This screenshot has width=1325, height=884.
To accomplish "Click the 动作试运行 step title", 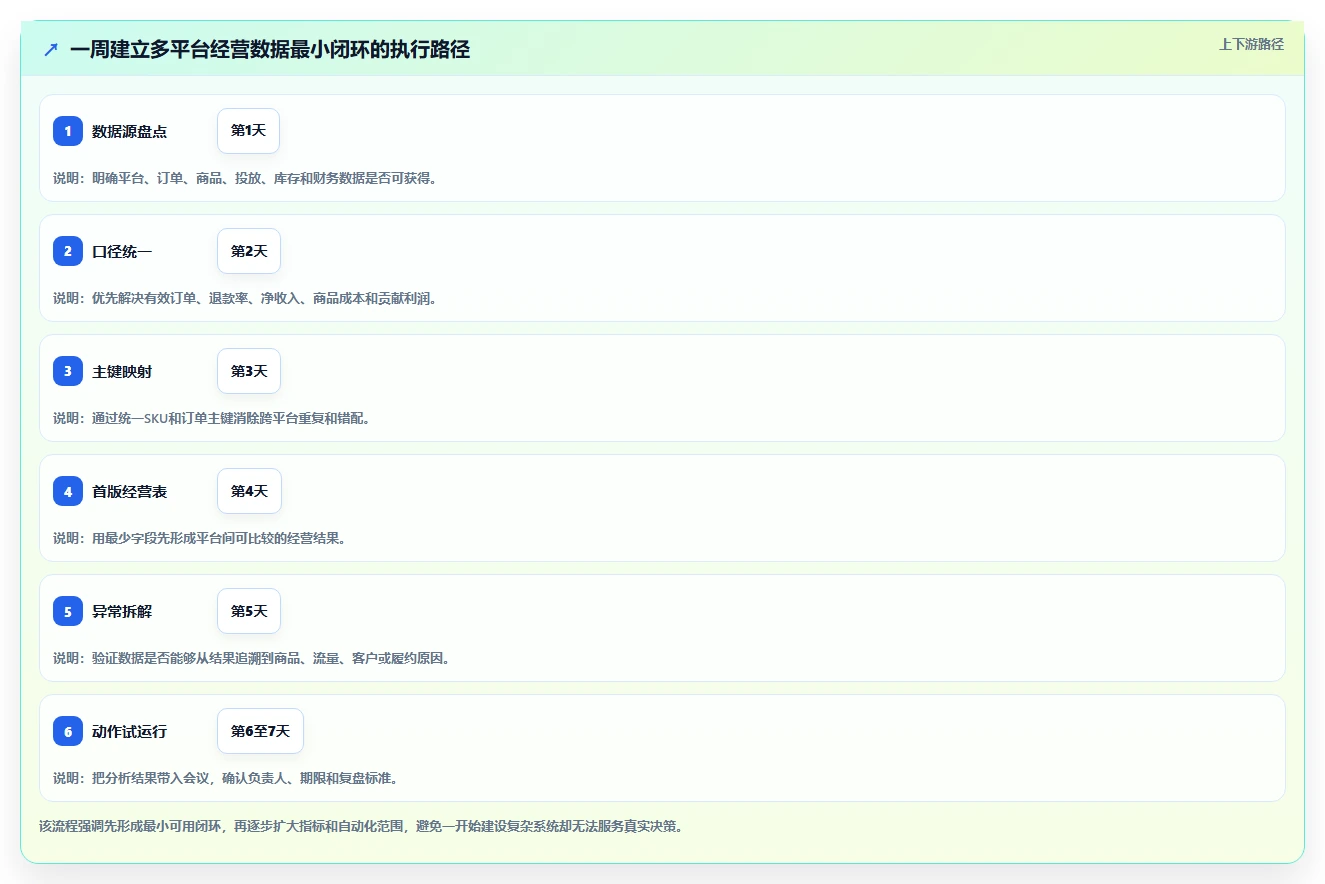I will [129, 731].
